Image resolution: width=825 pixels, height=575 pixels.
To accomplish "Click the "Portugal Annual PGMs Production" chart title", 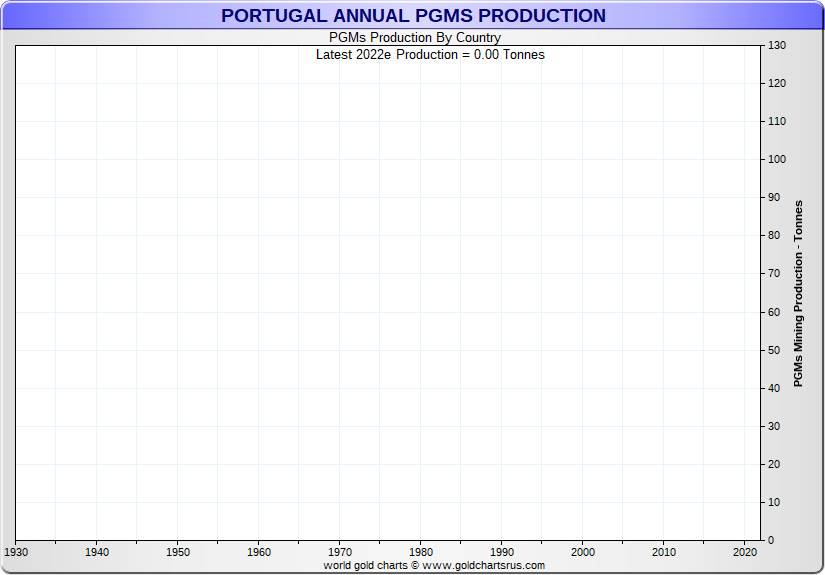I will pos(413,16).
